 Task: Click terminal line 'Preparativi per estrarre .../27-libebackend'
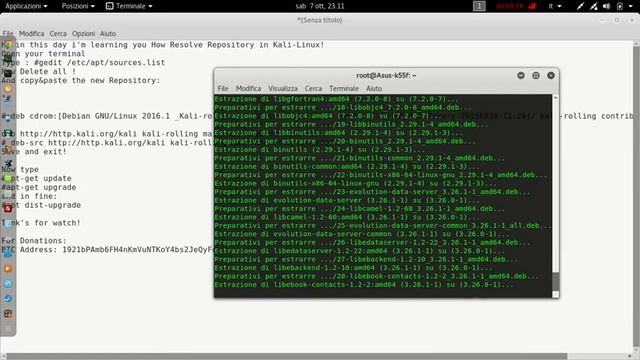366,259
